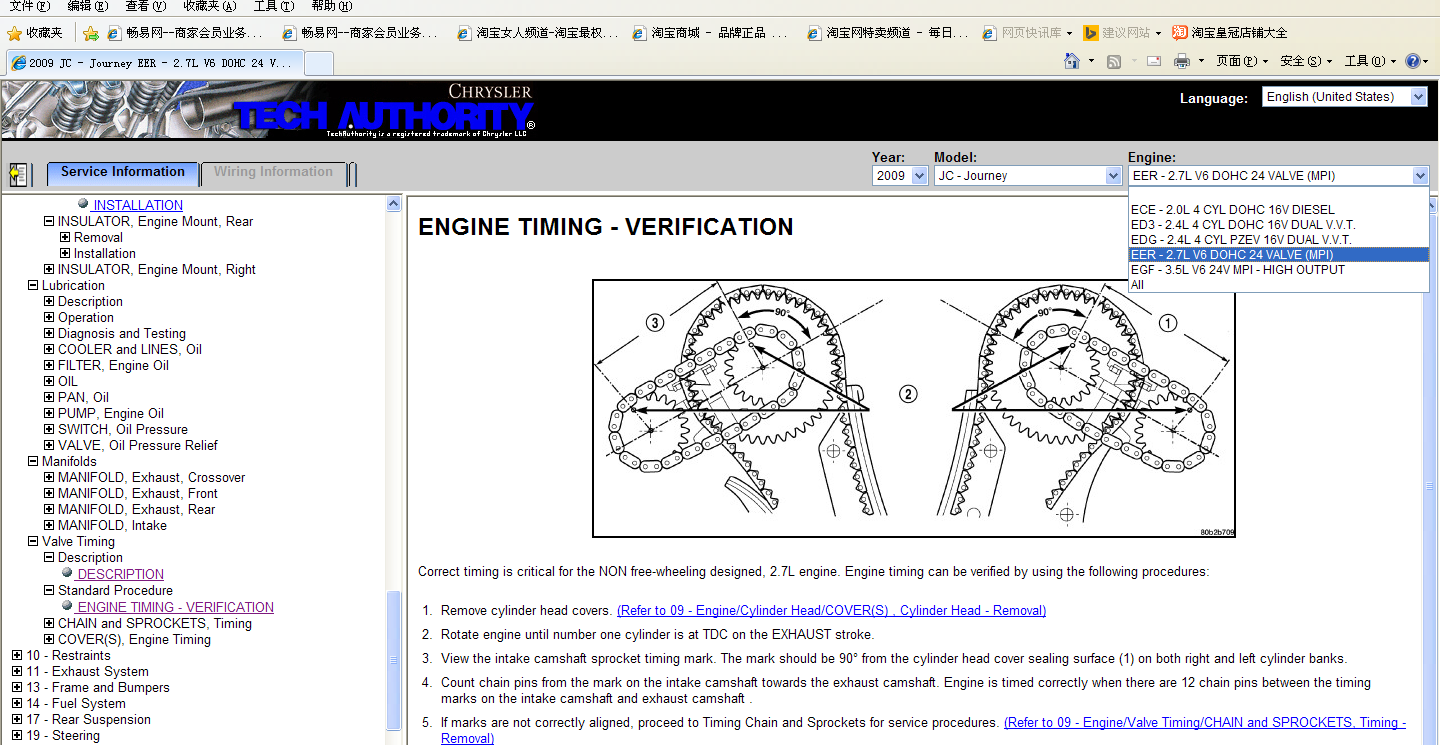Switch to the Wiring Information tab

(273, 172)
